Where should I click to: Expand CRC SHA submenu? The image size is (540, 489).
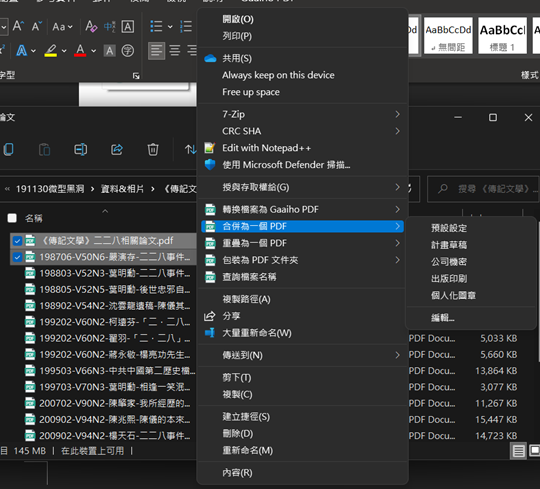[302, 131]
